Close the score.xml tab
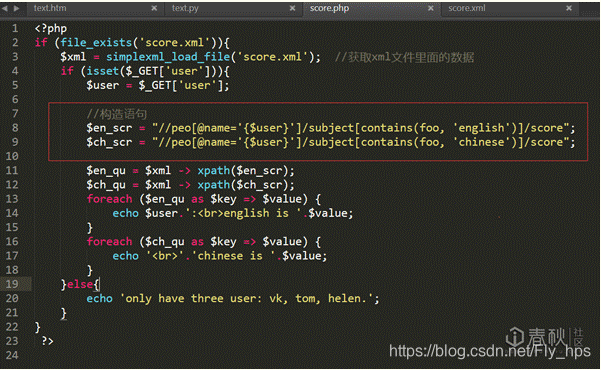This screenshot has height=370, width=601. [x=569, y=8]
